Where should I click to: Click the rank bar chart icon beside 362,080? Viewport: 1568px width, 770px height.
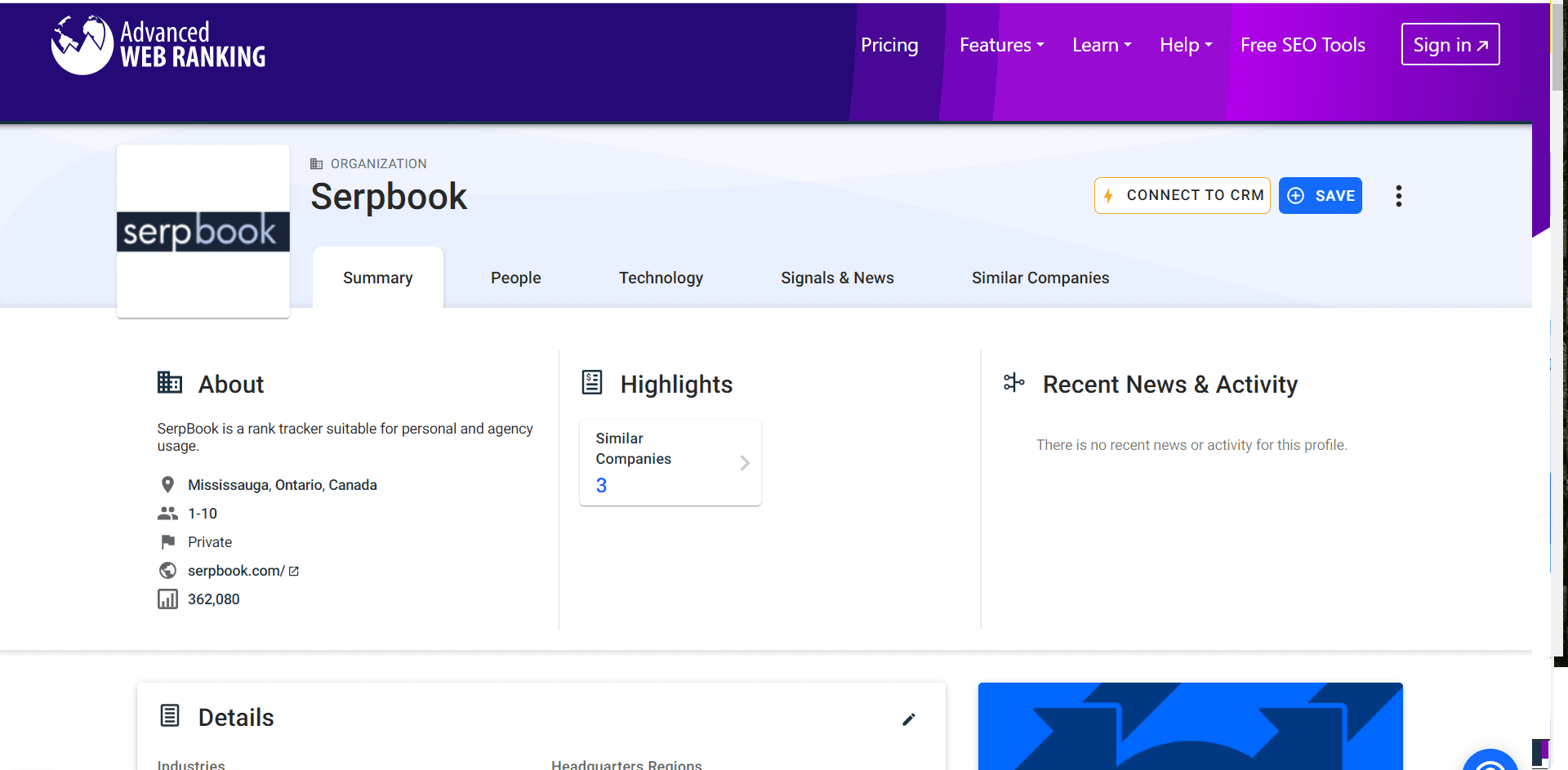167,599
